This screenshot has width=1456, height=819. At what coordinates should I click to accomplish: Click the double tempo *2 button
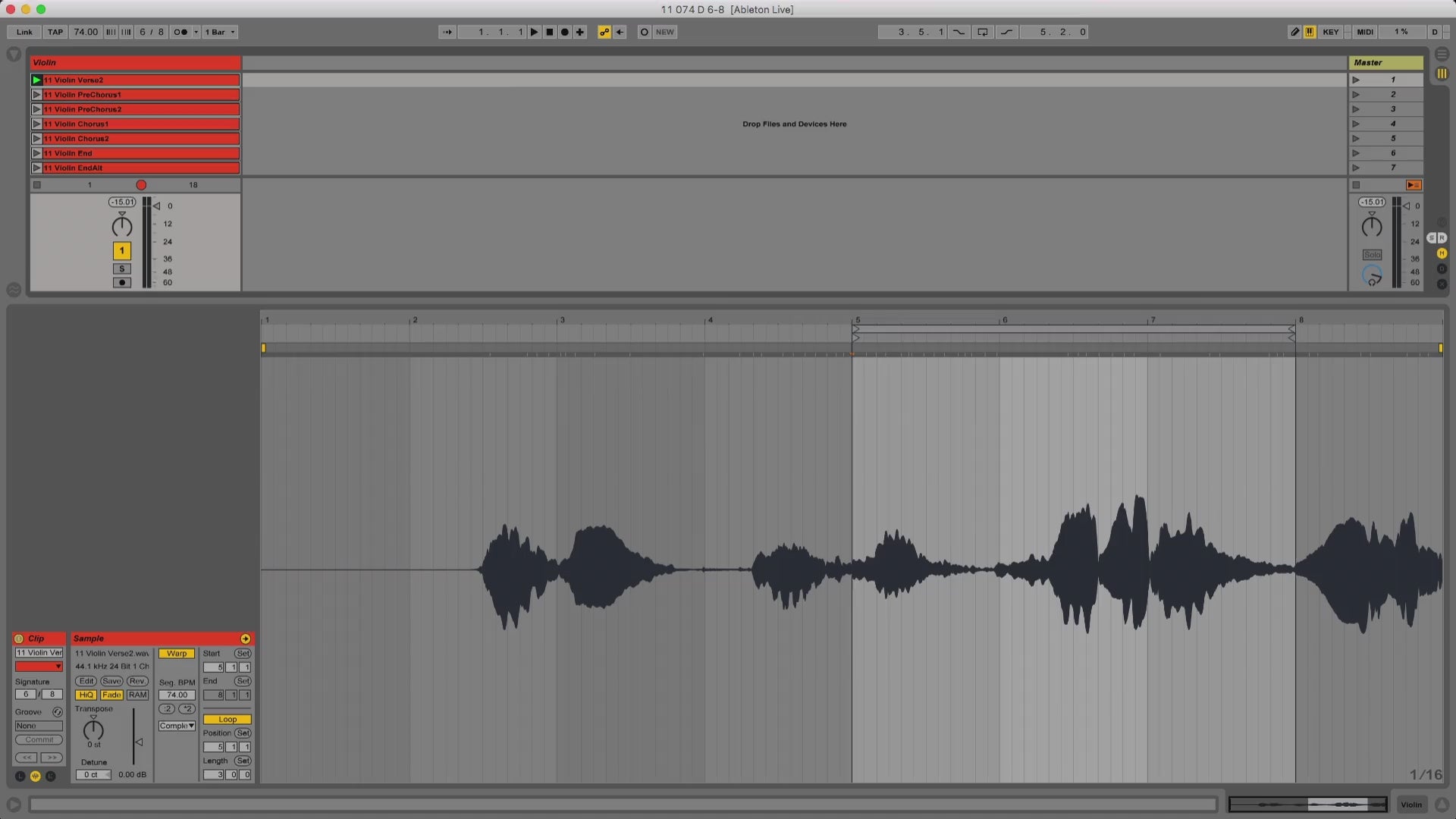click(x=187, y=709)
